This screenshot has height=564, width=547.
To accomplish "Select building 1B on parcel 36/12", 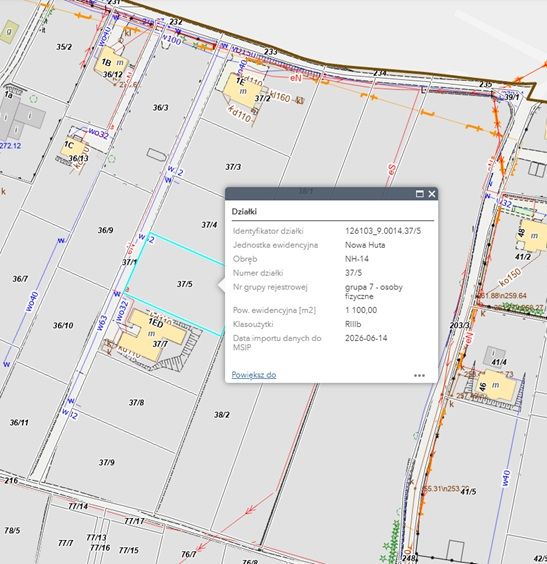I will tap(111, 65).
